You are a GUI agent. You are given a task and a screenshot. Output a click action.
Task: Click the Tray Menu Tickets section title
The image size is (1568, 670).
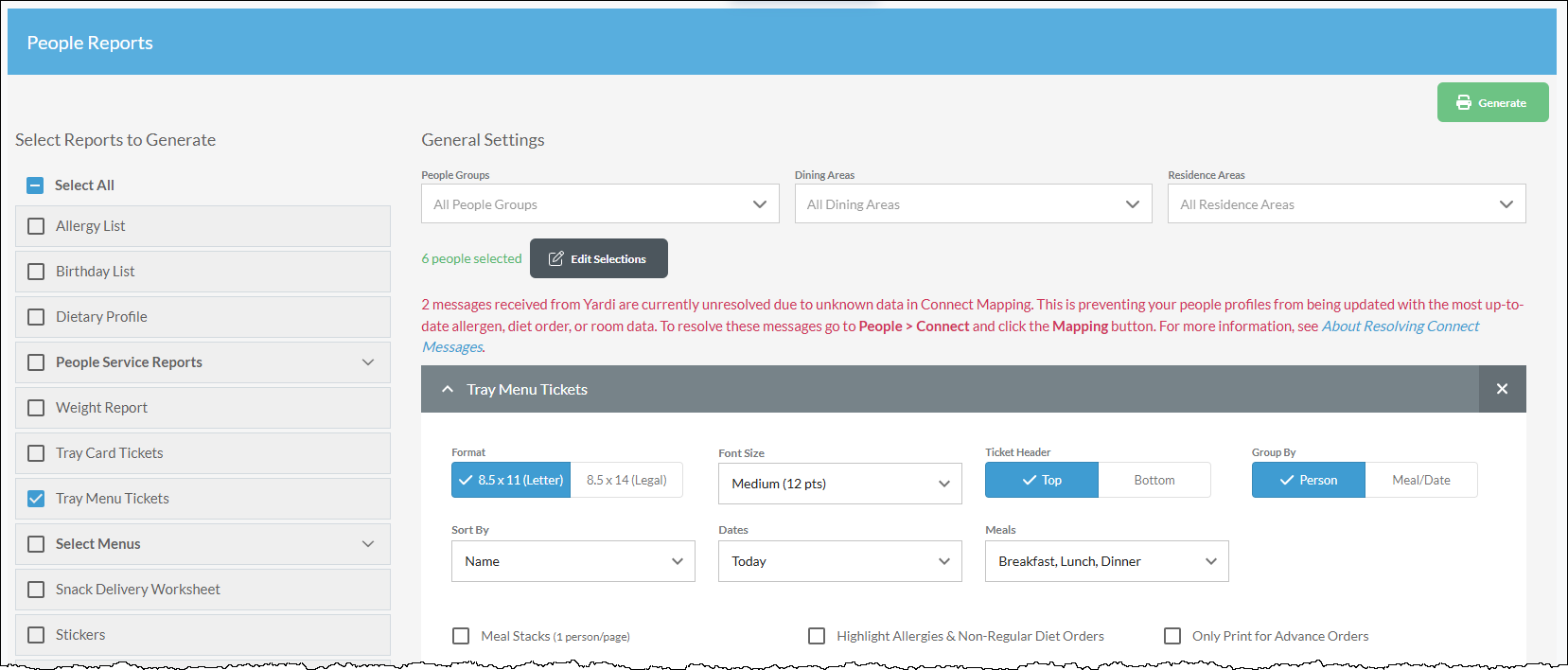coord(527,389)
